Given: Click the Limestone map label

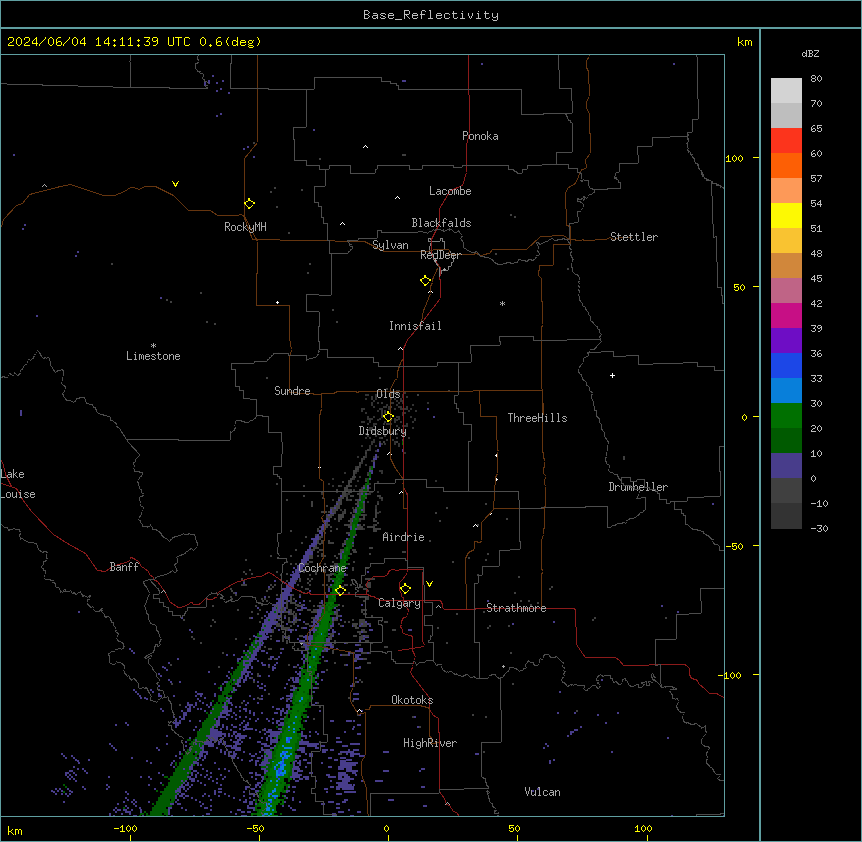Looking at the screenshot, I should (x=153, y=356).
